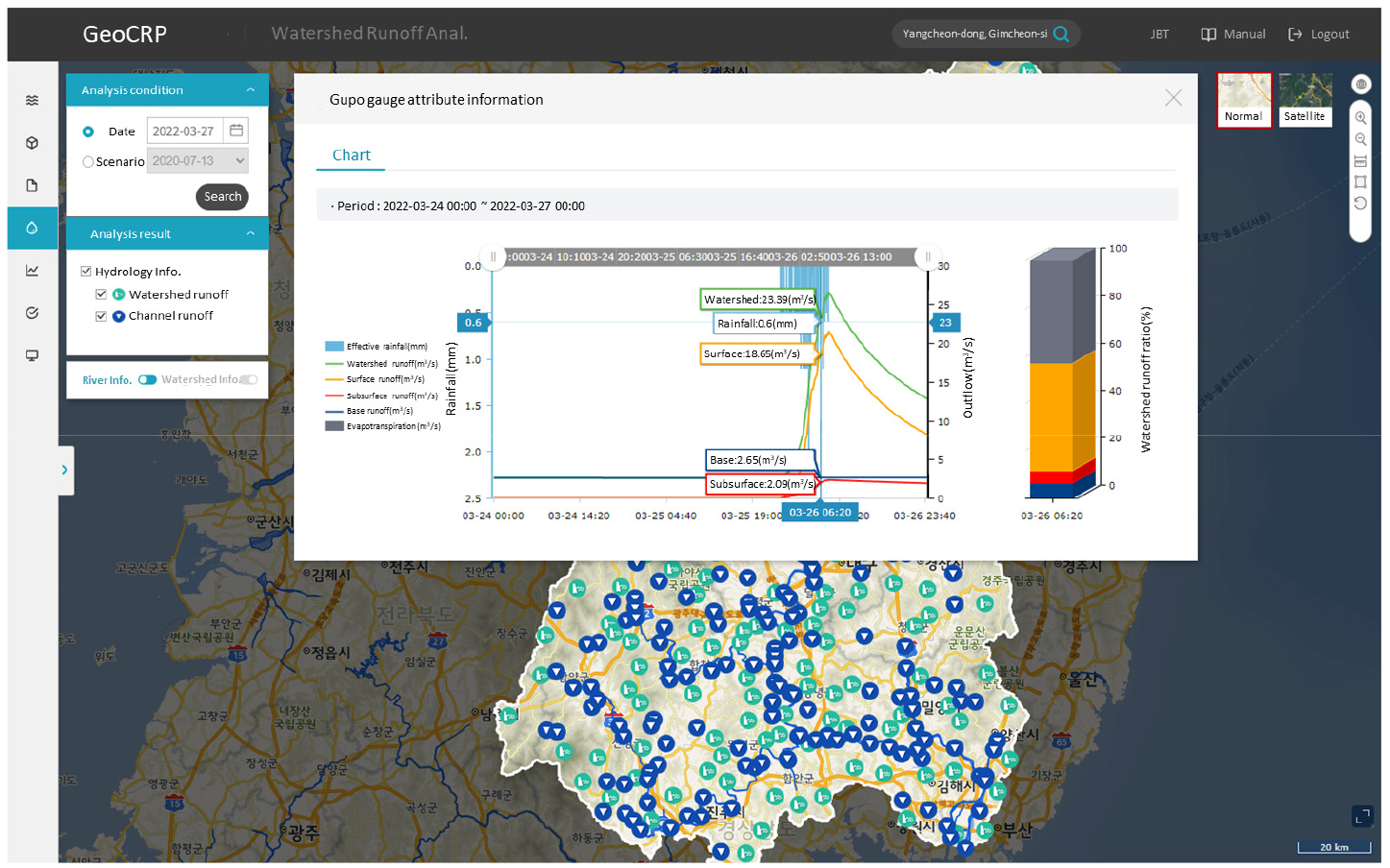
Task: Reset the map with the refresh icon
Action: click(x=1360, y=203)
